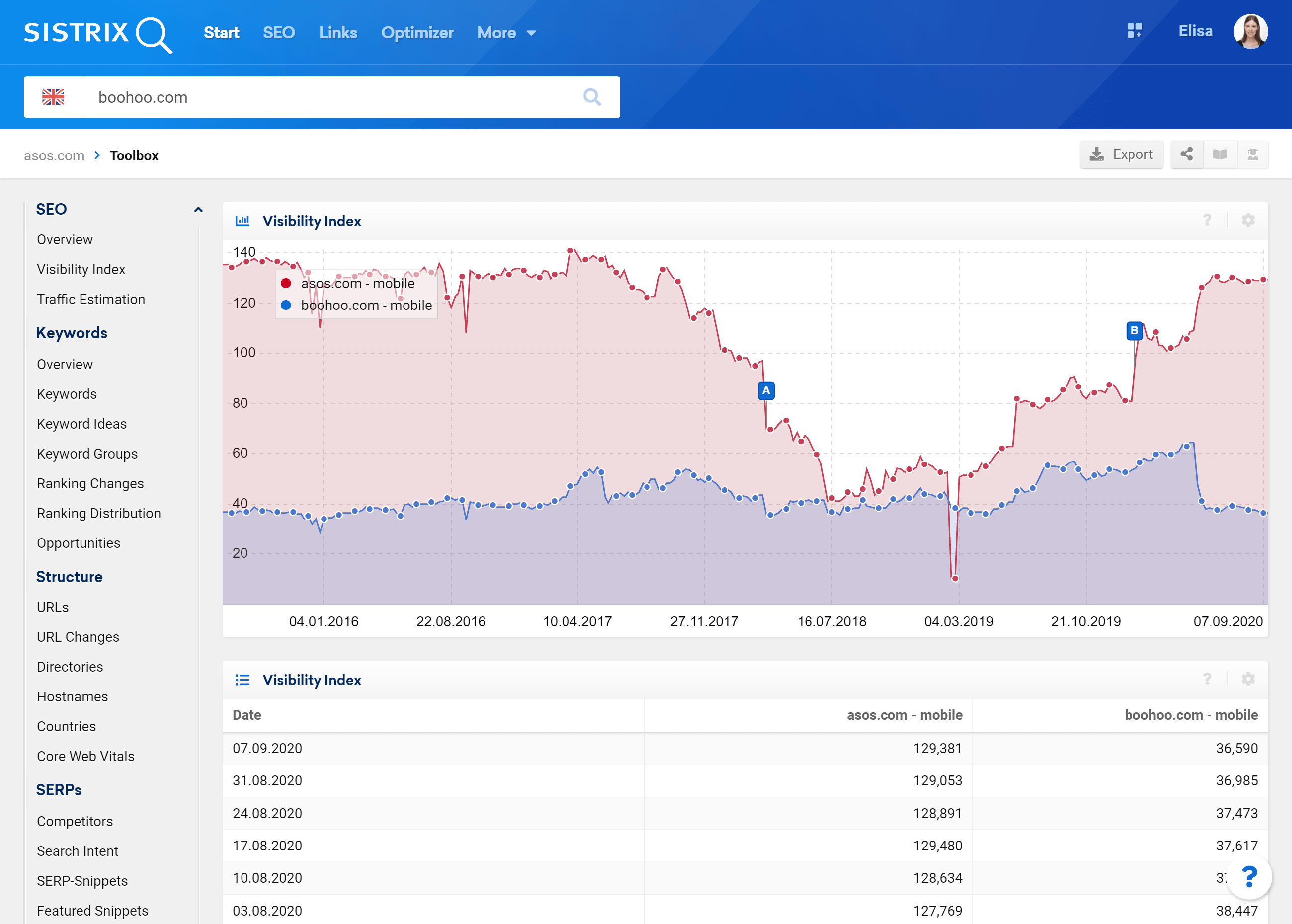The height and width of the screenshot is (924, 1292).
Task: Open Keyword Ideas in sidebar
Action: (x=82, y=424)
